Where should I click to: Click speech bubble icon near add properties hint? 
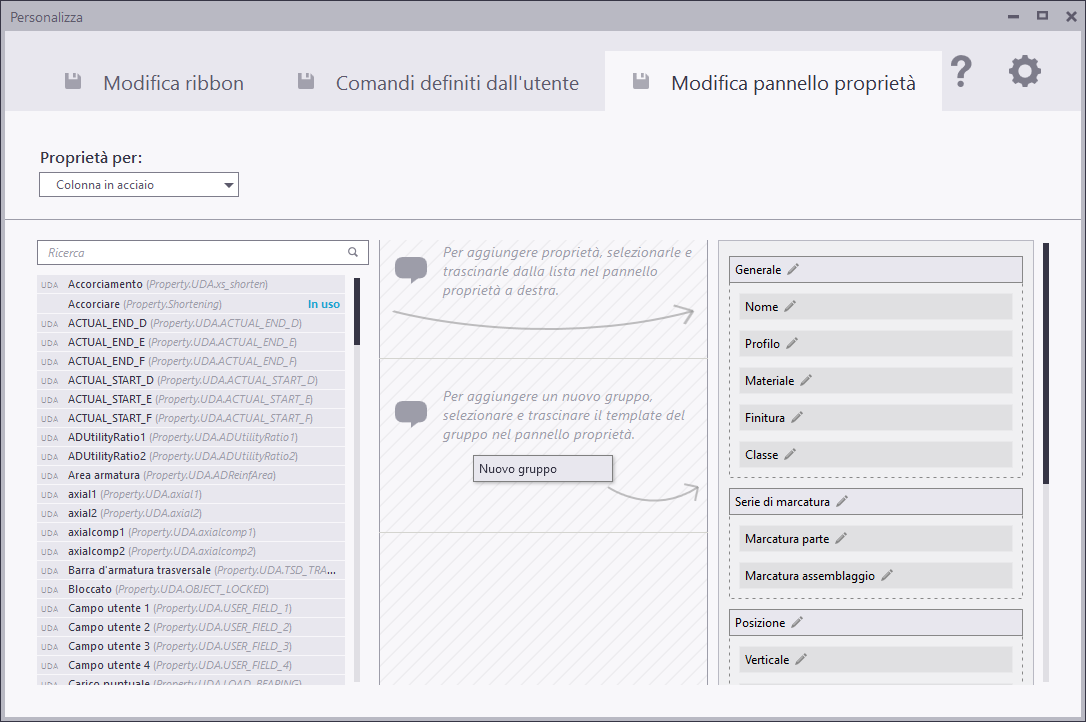(x=411, y=270)
